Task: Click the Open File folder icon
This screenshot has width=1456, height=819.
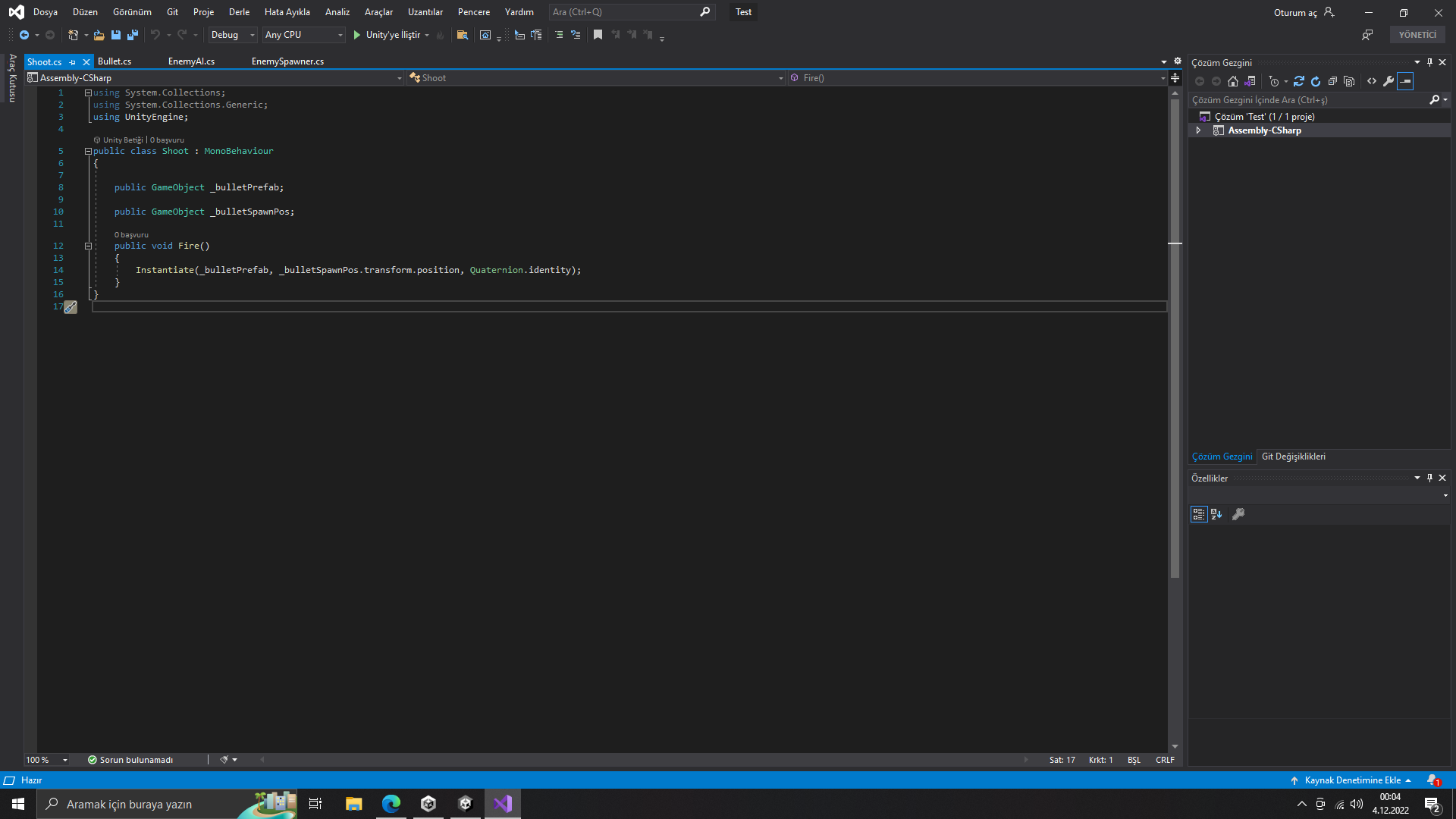Action: pos(99,35)
